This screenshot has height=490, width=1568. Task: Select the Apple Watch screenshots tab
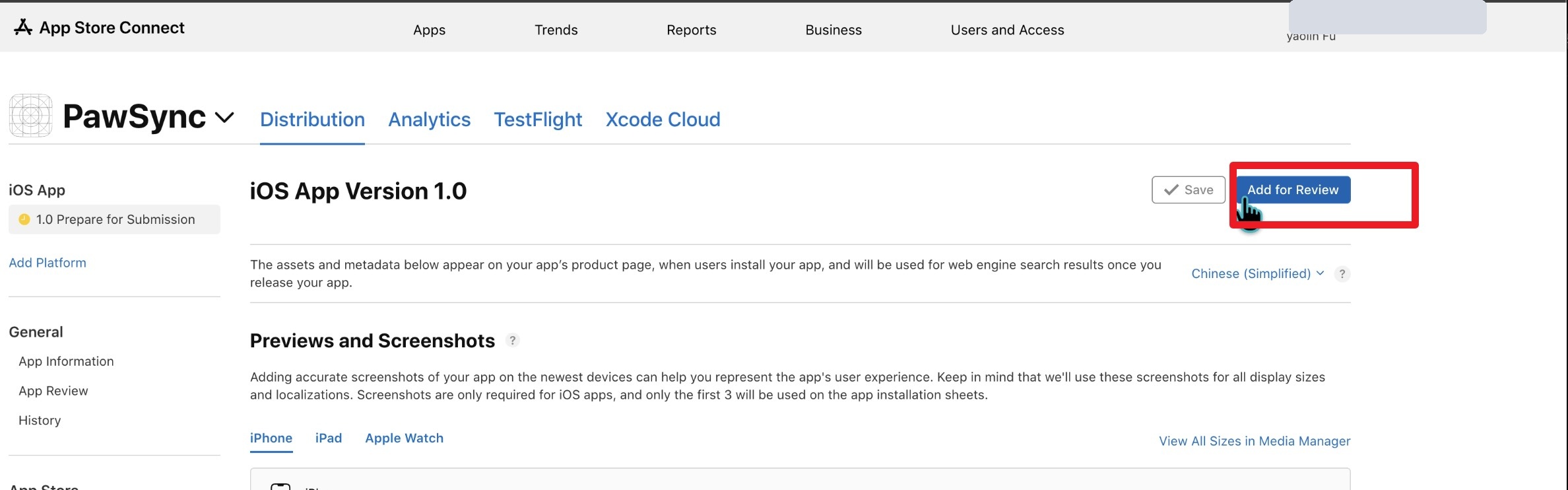(x=404, y=438)
